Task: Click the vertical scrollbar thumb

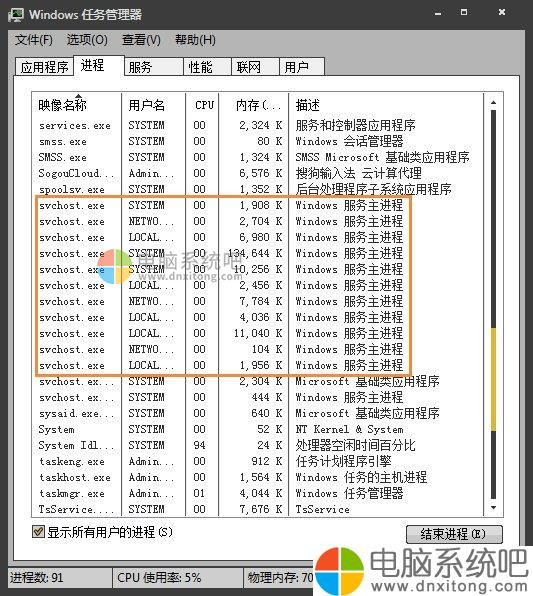Action: pos(493,379)
